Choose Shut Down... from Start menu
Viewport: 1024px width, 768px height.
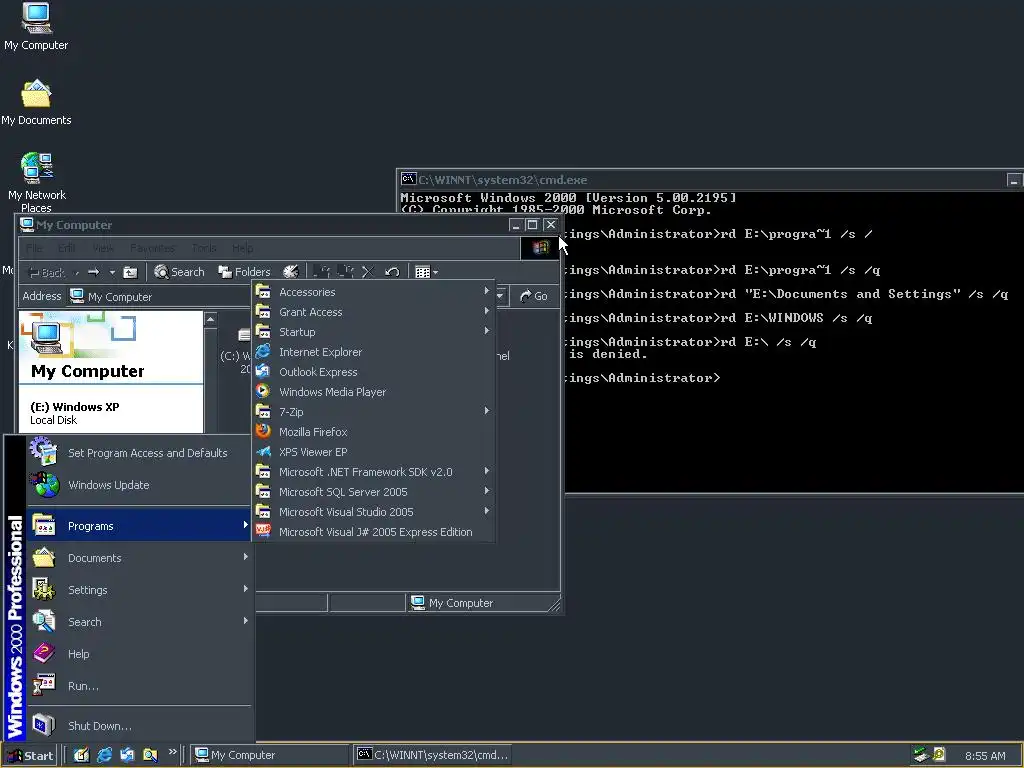139,726
